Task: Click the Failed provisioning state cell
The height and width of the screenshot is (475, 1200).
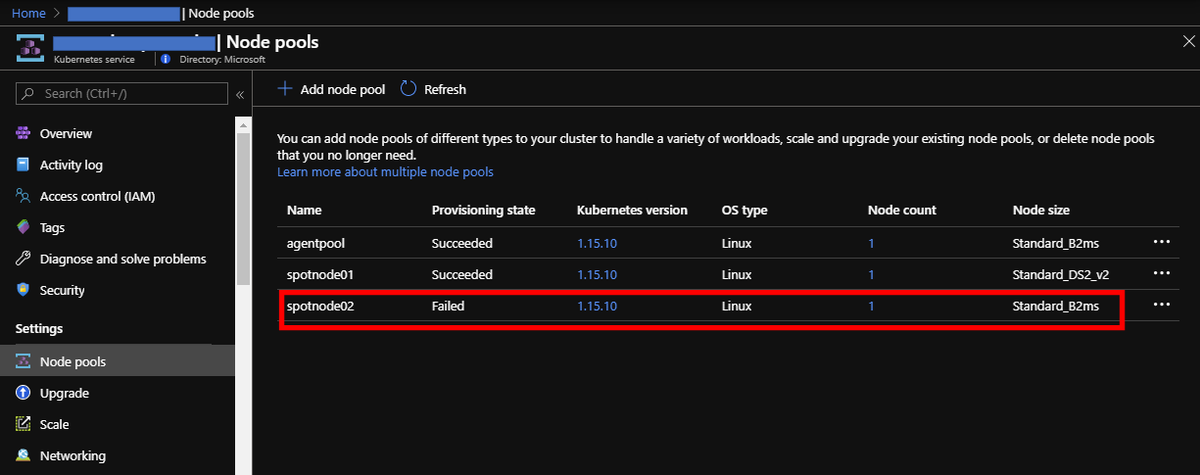Action: [x=448, y=306]
